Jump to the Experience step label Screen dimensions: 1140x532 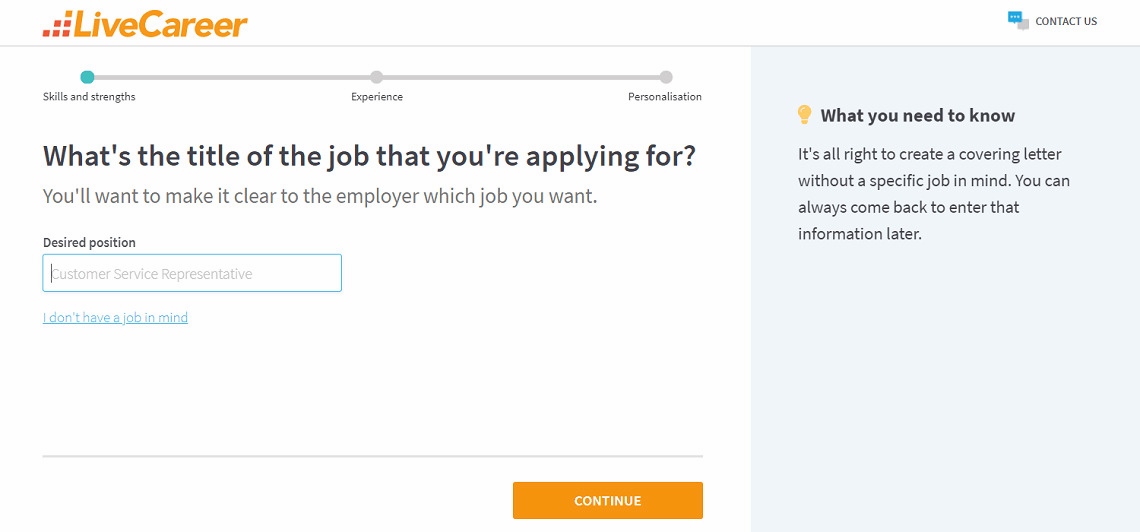tap(377, 97)
